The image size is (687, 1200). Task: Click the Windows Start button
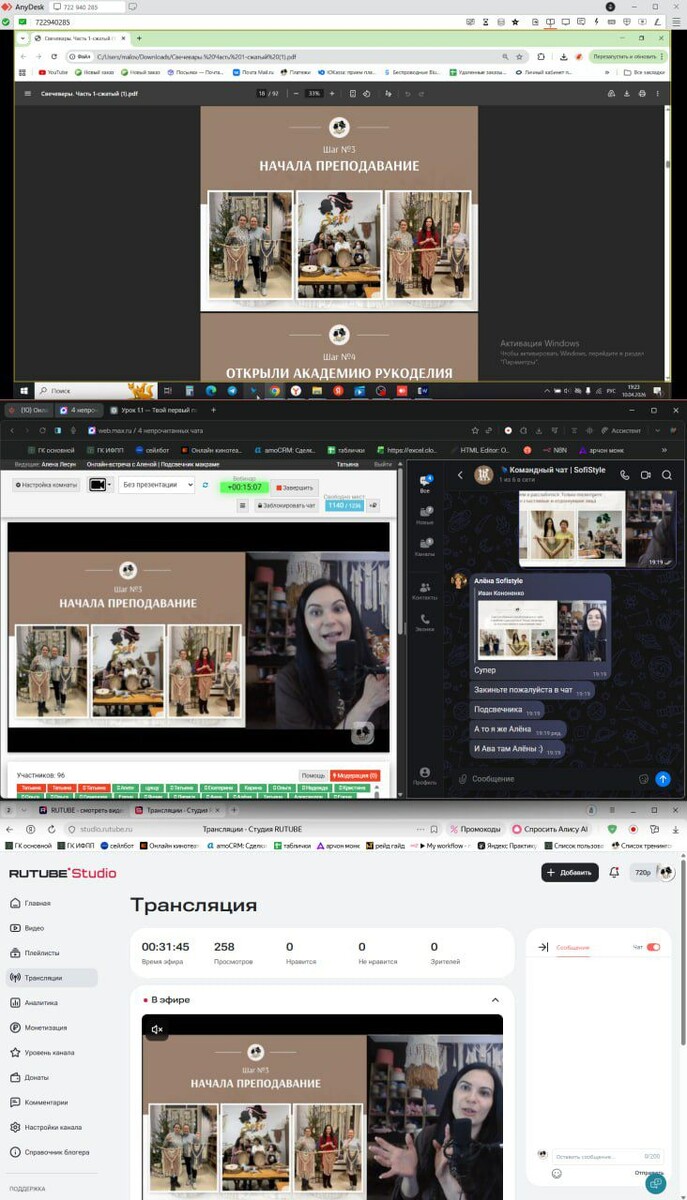23,390
